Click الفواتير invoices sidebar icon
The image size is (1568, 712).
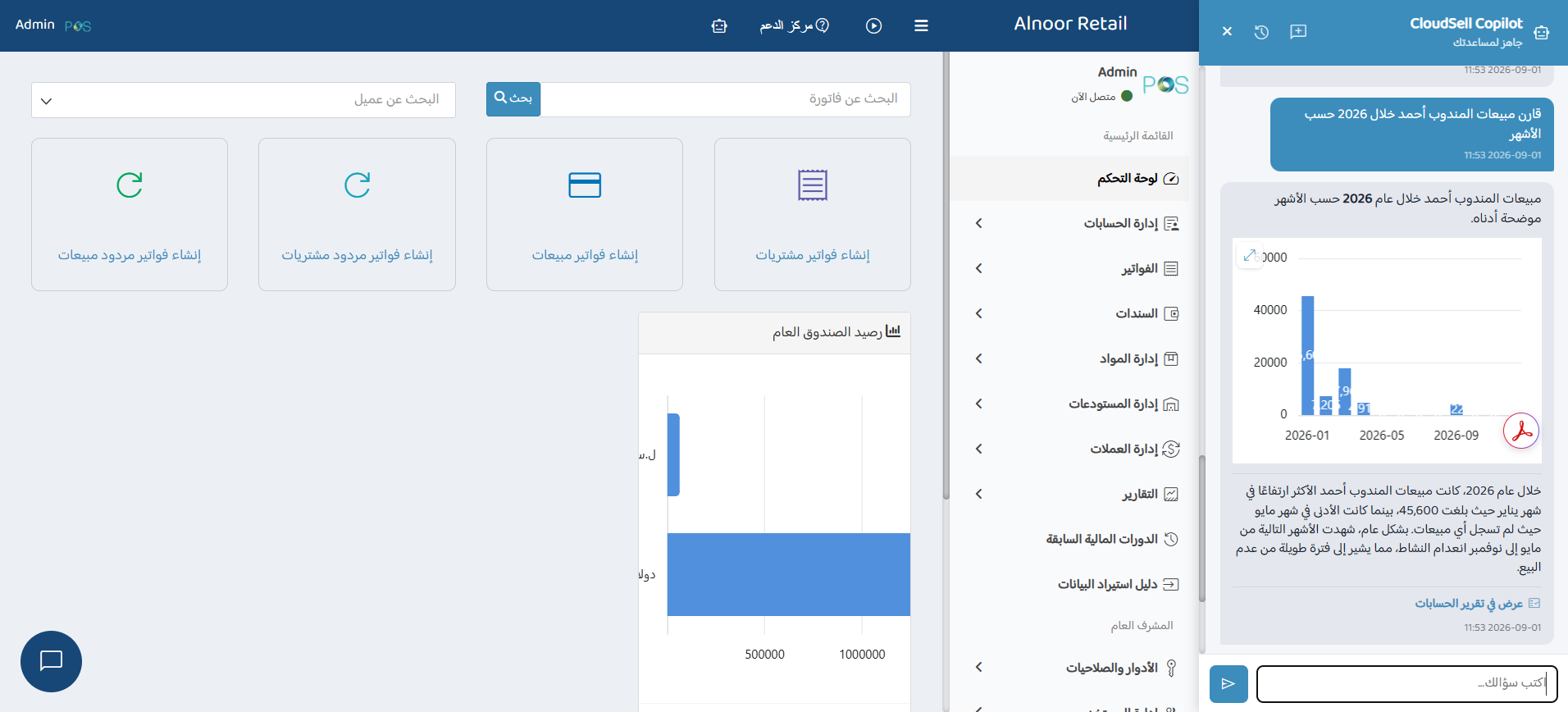(1171, 268)
